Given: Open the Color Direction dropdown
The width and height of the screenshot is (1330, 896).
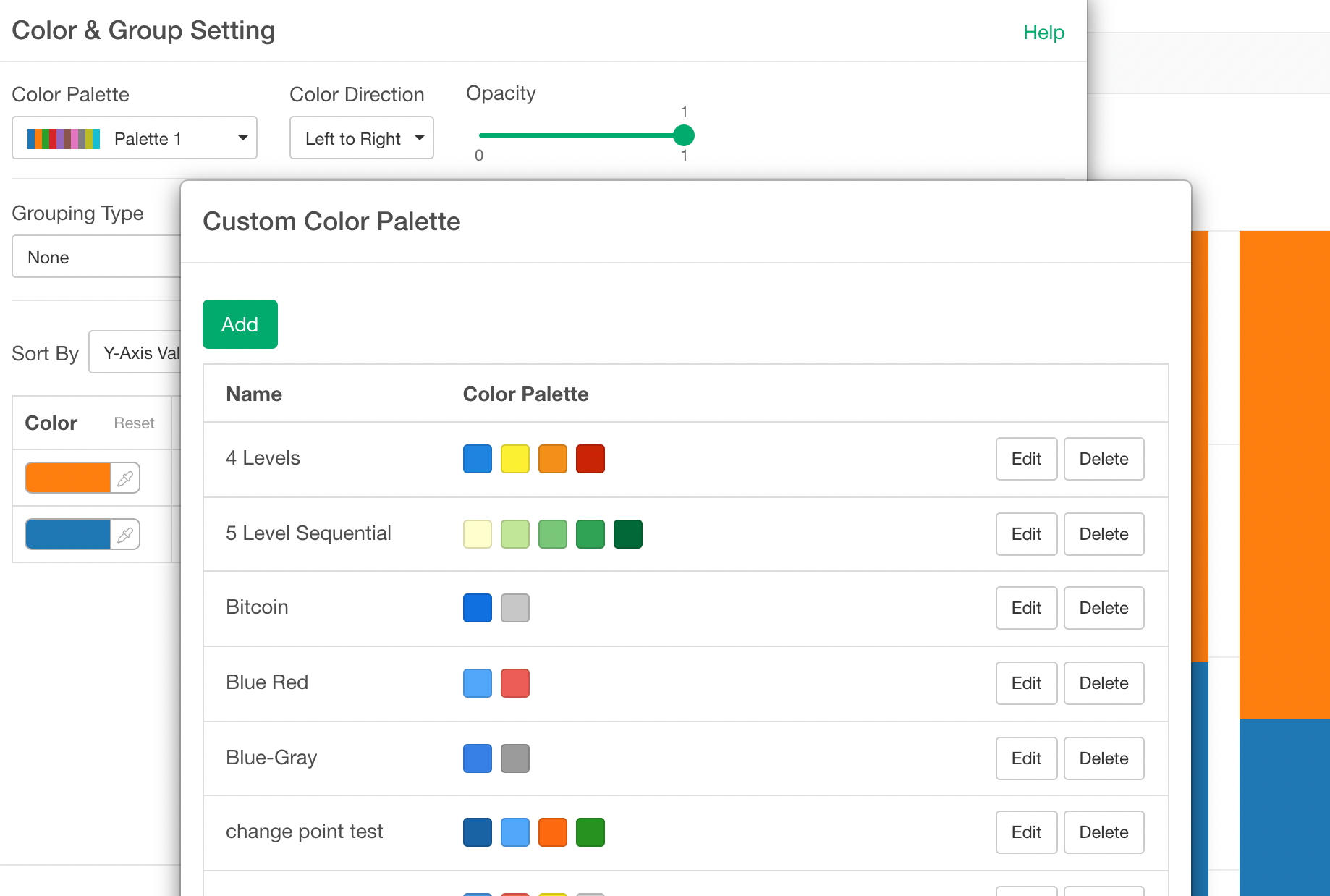Looking at the screenshot, I should pos(362,138).
